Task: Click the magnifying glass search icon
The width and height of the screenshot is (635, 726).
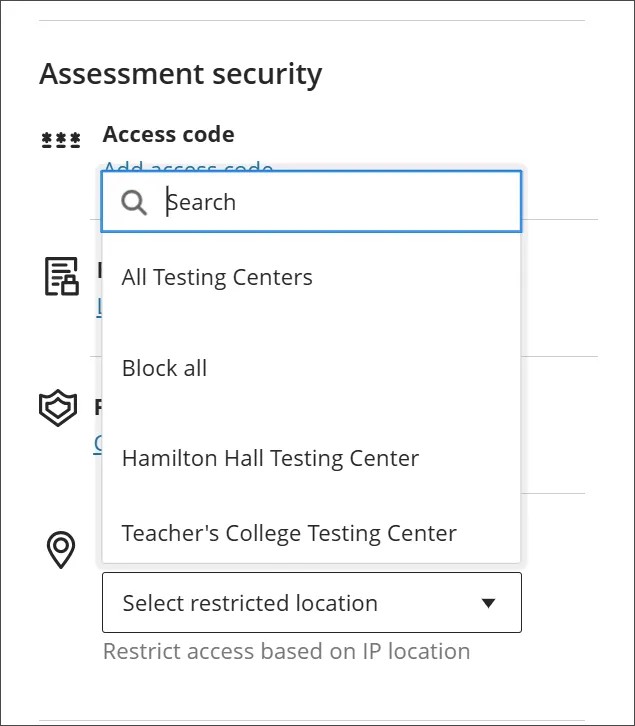Action: click(x=135, y=203)
